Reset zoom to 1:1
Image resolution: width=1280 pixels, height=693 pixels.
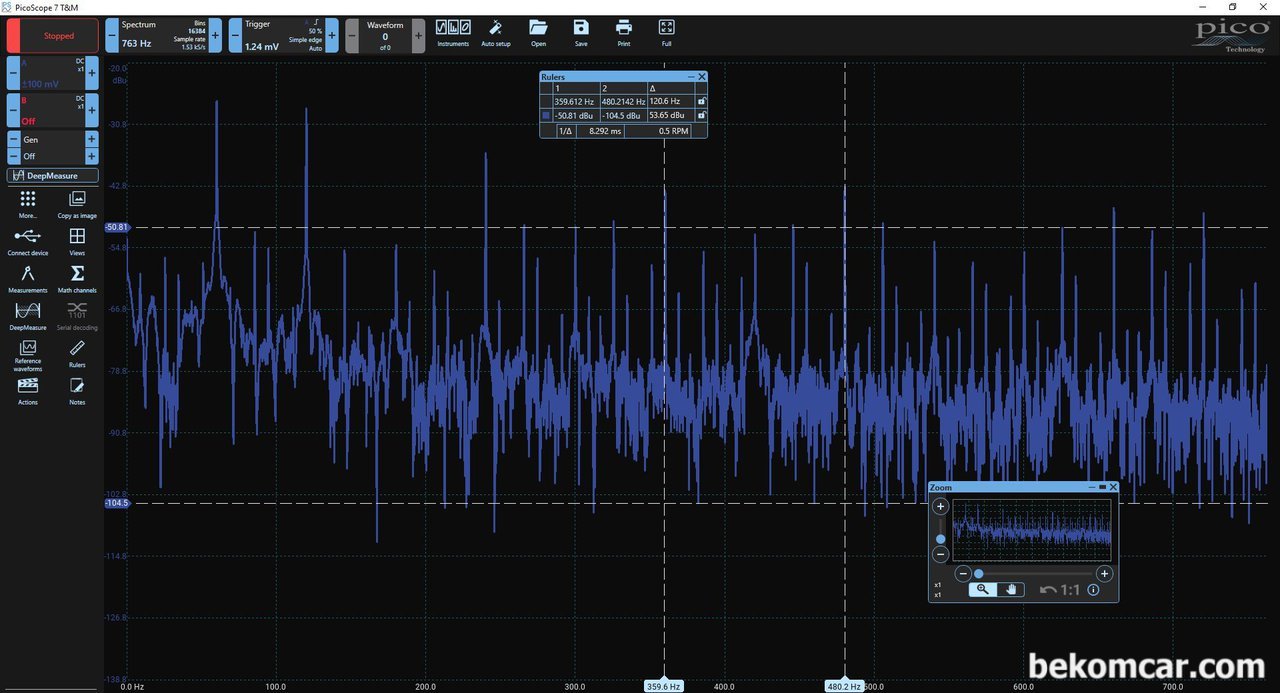1070,590
